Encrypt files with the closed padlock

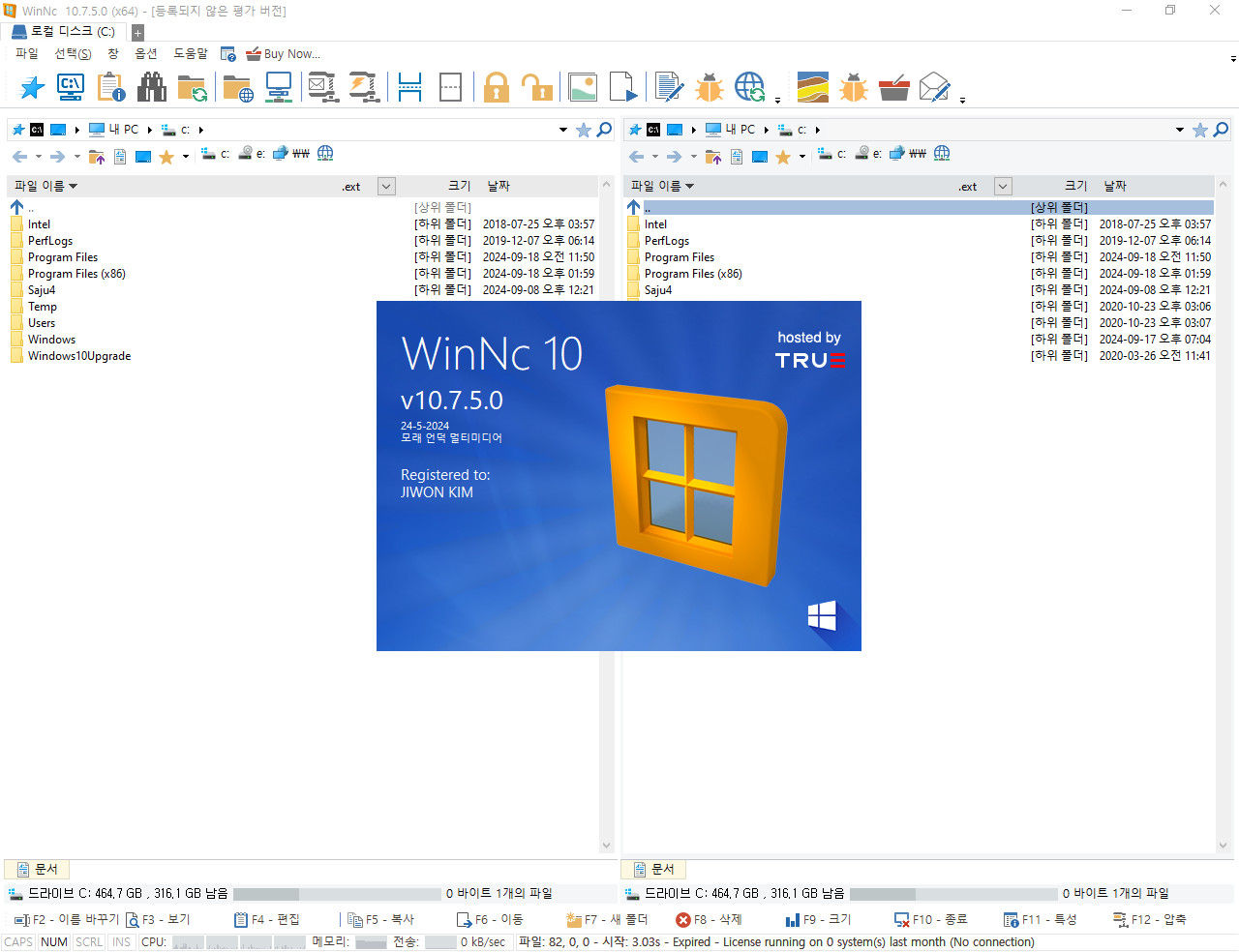point(497,88)
